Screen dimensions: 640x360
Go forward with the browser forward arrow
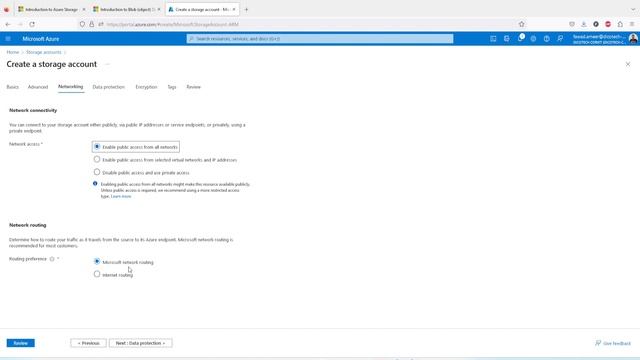[x=20, y=24]
